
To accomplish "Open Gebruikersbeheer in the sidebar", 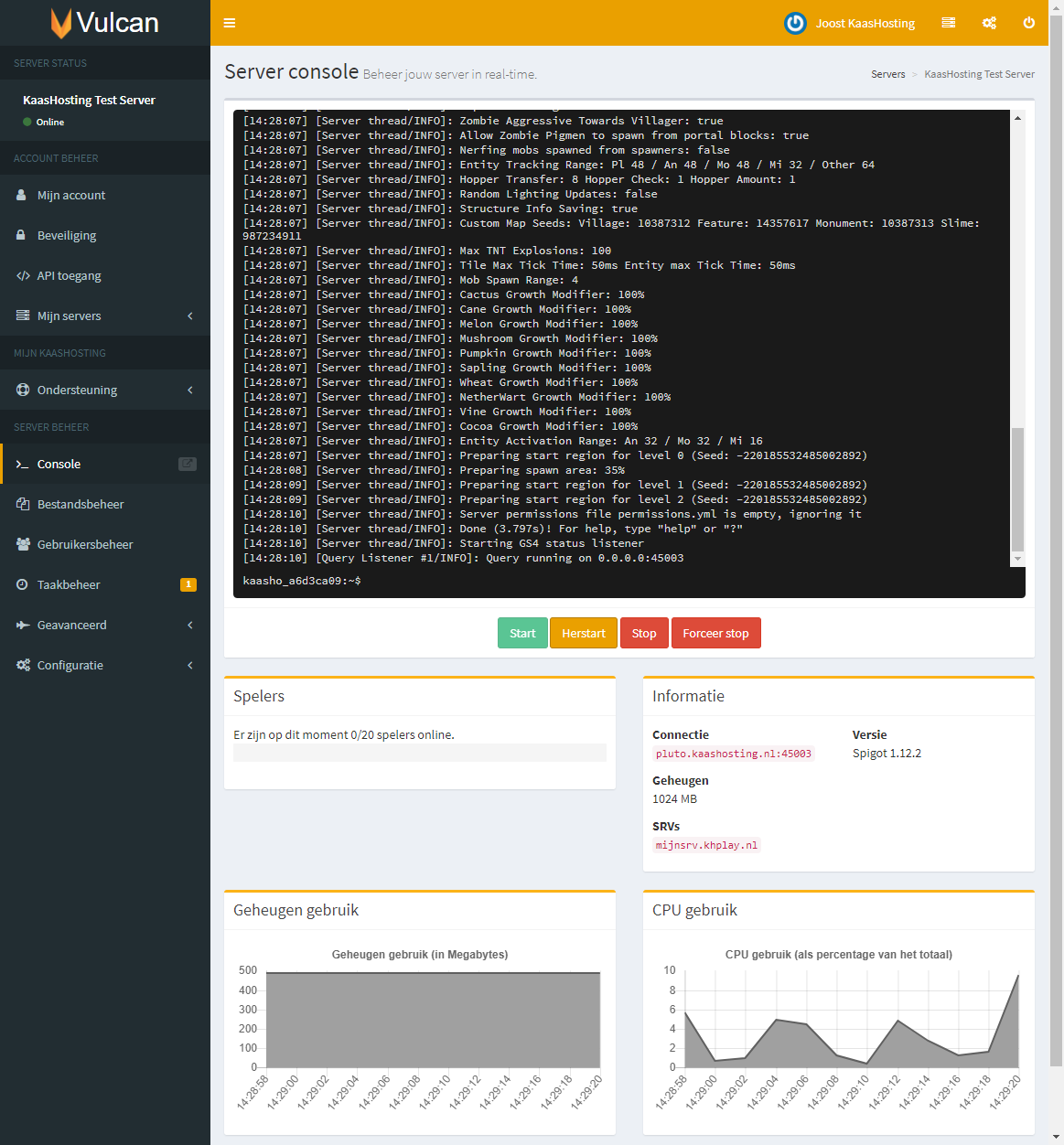I will point(85,544).
